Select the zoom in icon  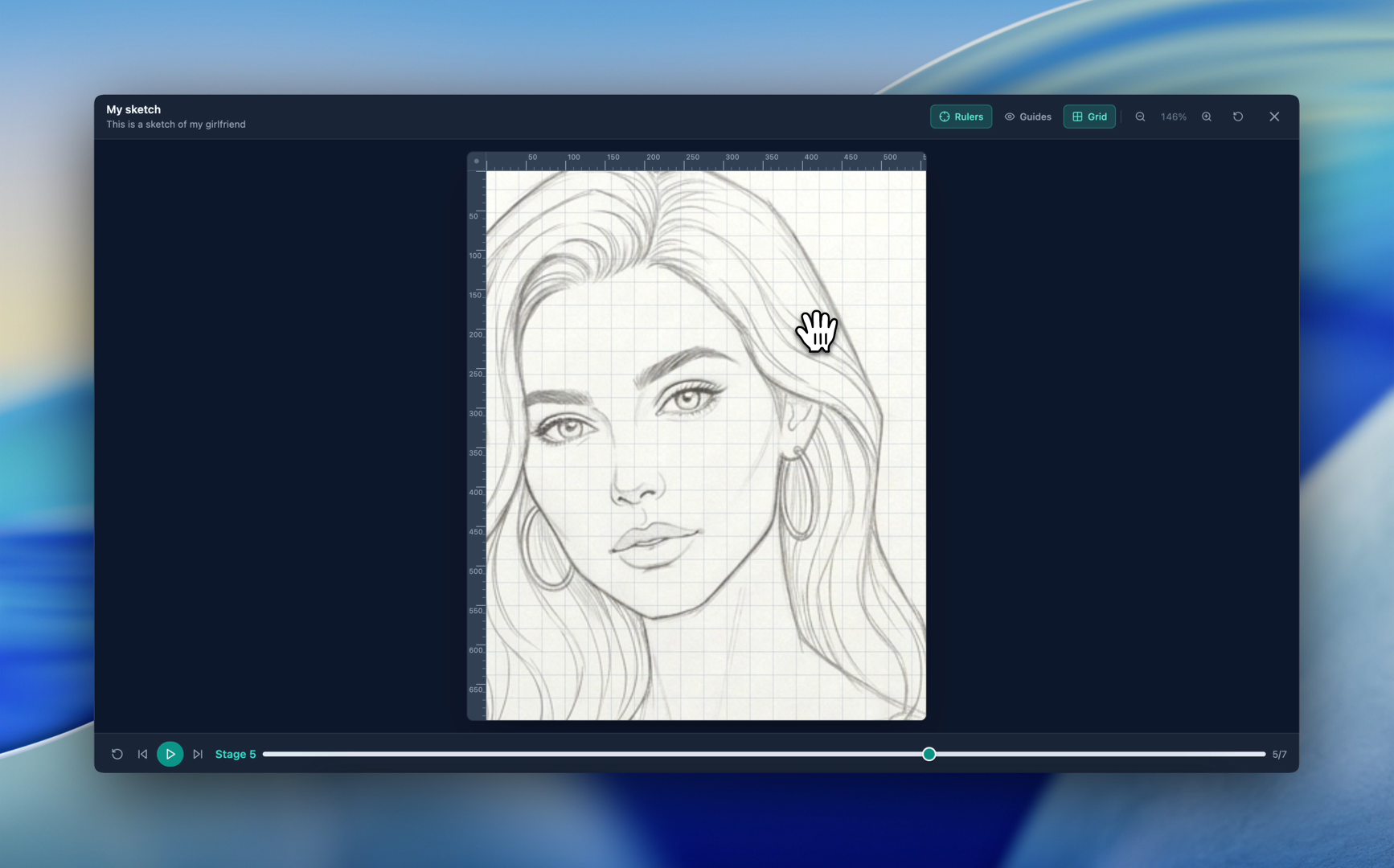click(x=1207, y=117)
